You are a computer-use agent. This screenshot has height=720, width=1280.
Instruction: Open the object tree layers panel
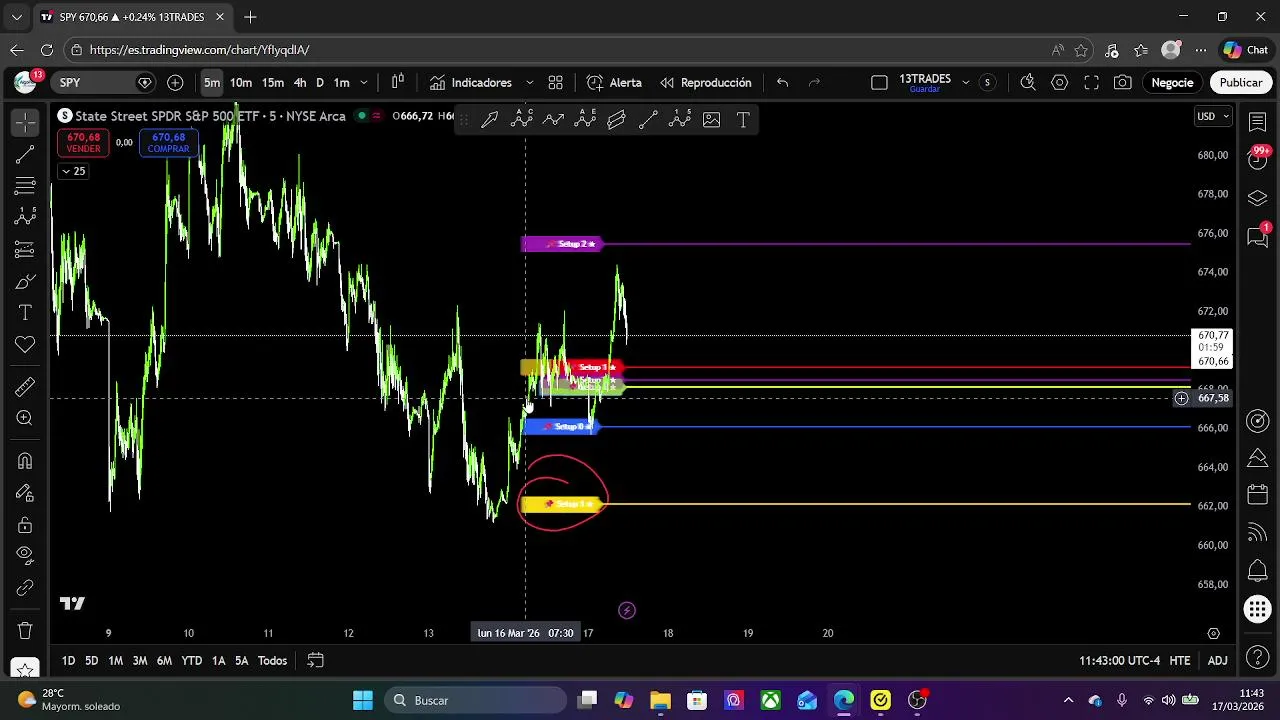(x=1258, y=198)
